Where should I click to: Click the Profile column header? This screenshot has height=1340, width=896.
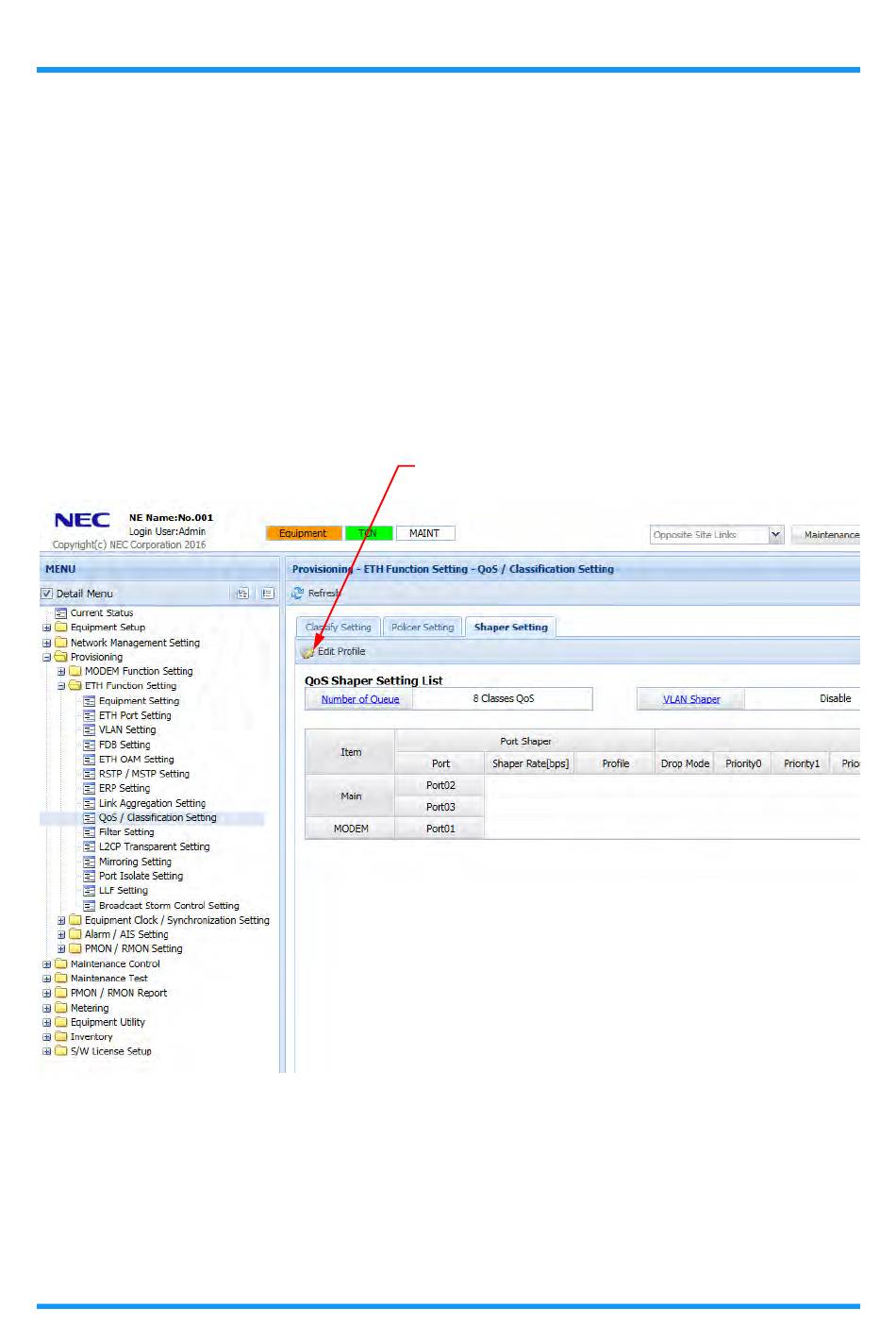(x=615, y=763)
